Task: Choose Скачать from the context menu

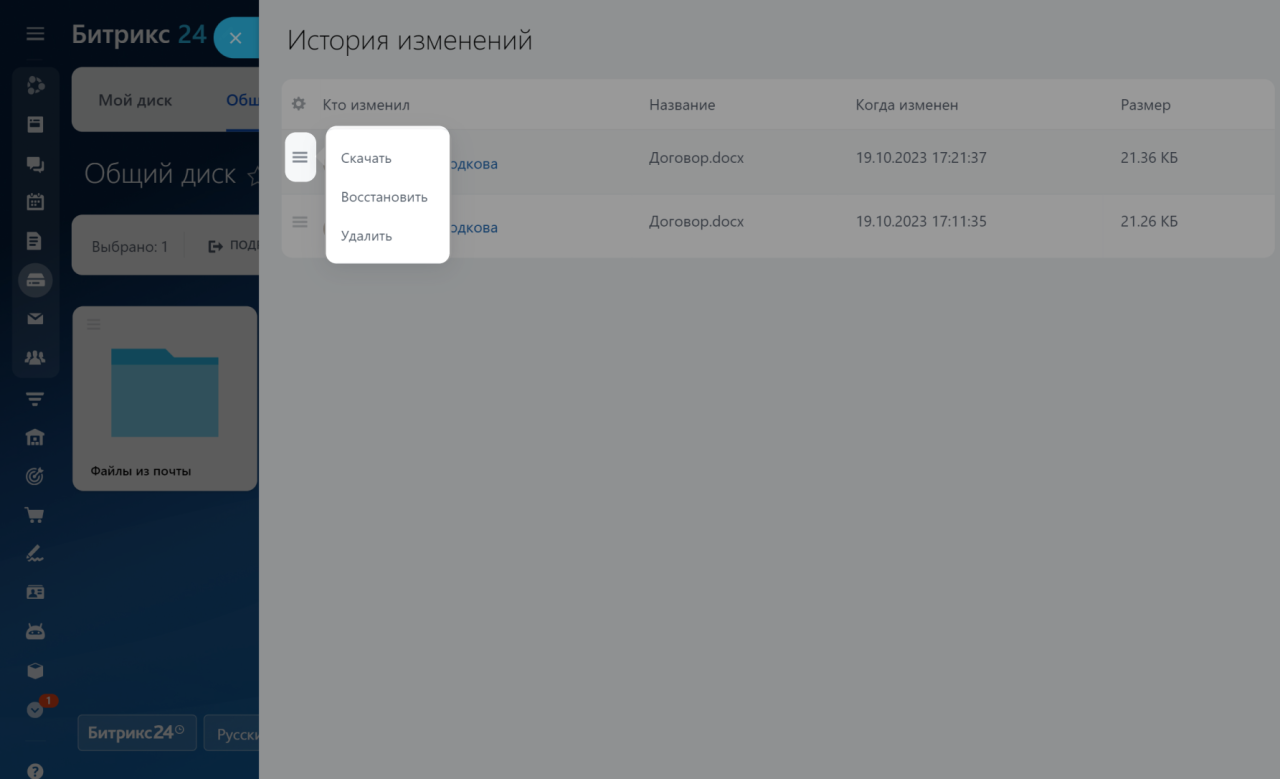Action: coord(366,158)
